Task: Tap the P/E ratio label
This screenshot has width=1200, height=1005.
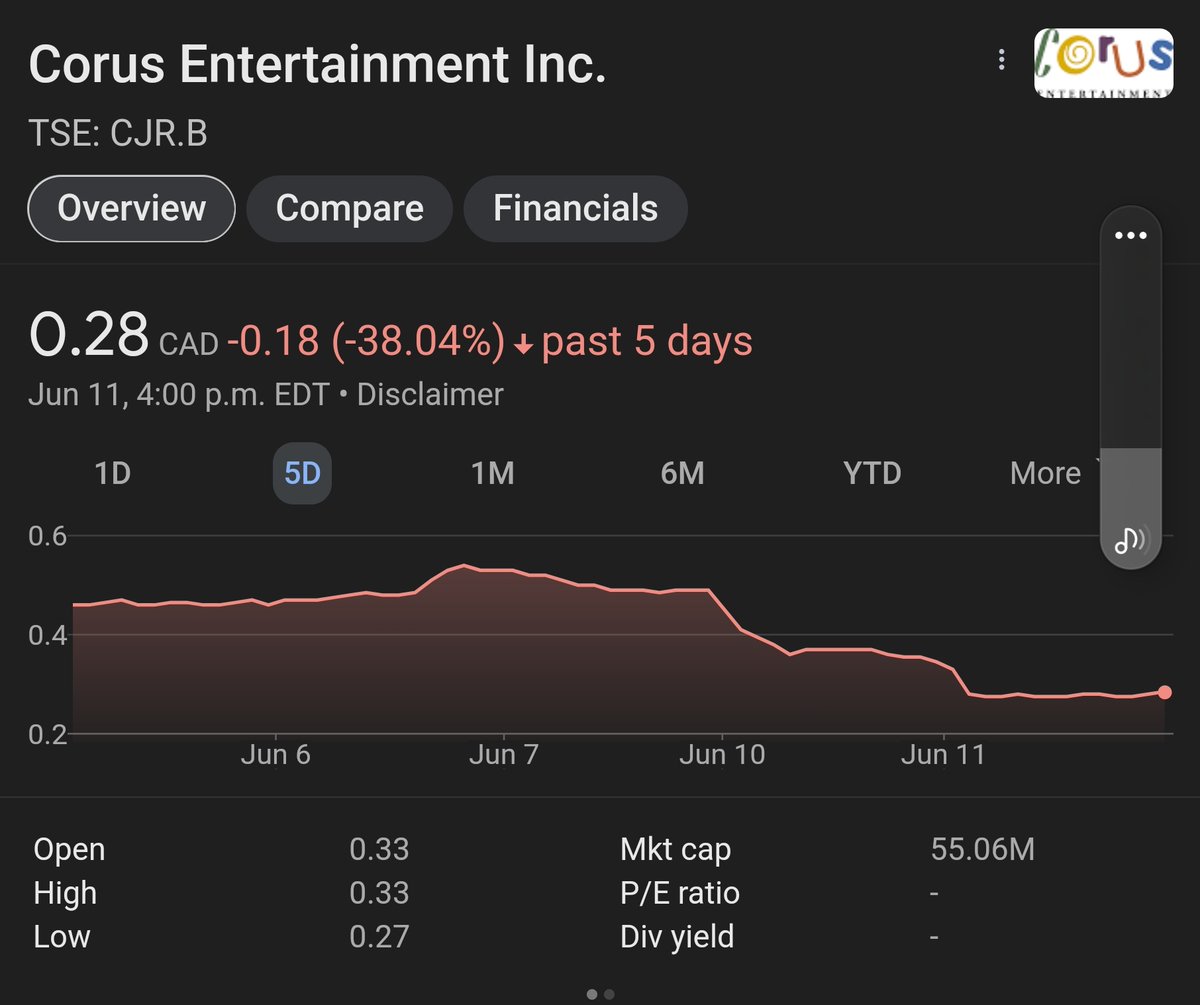Action: [680, 893]
